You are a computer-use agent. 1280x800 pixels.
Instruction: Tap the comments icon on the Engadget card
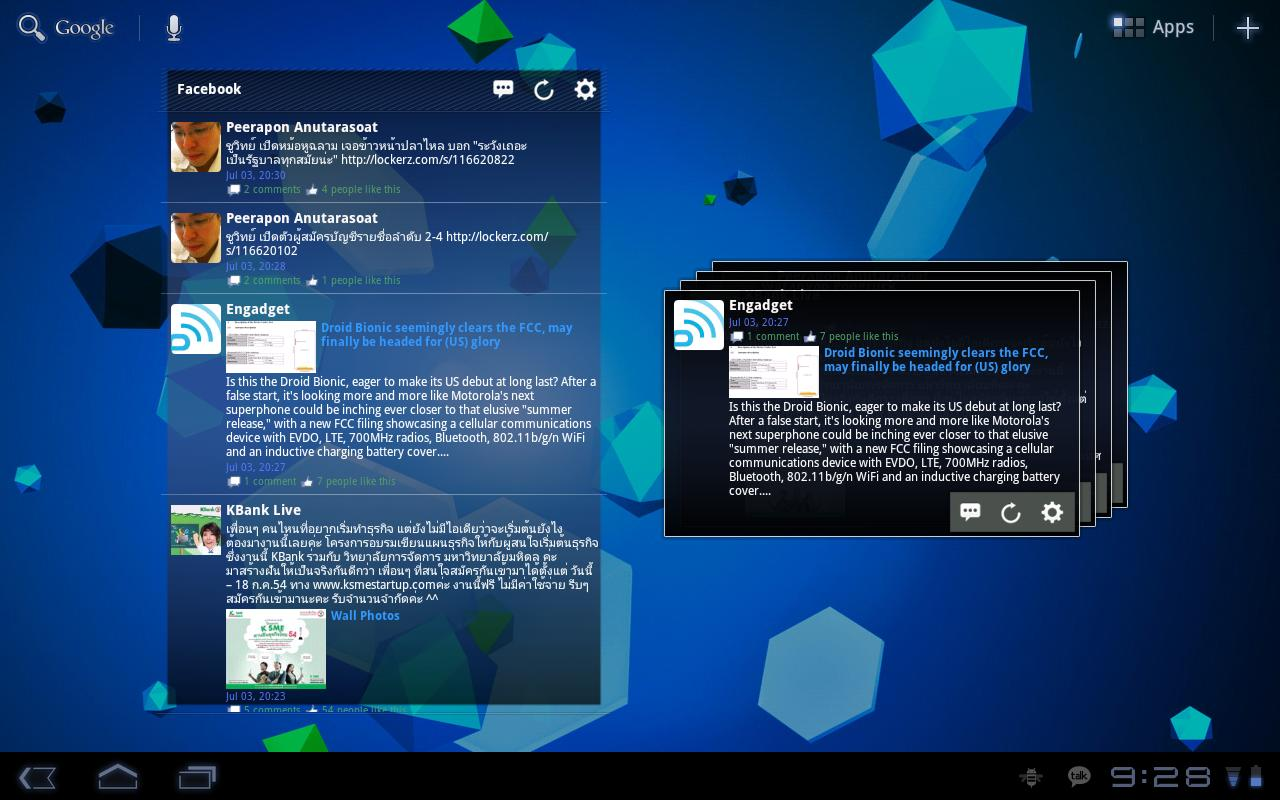pos(969,512)
